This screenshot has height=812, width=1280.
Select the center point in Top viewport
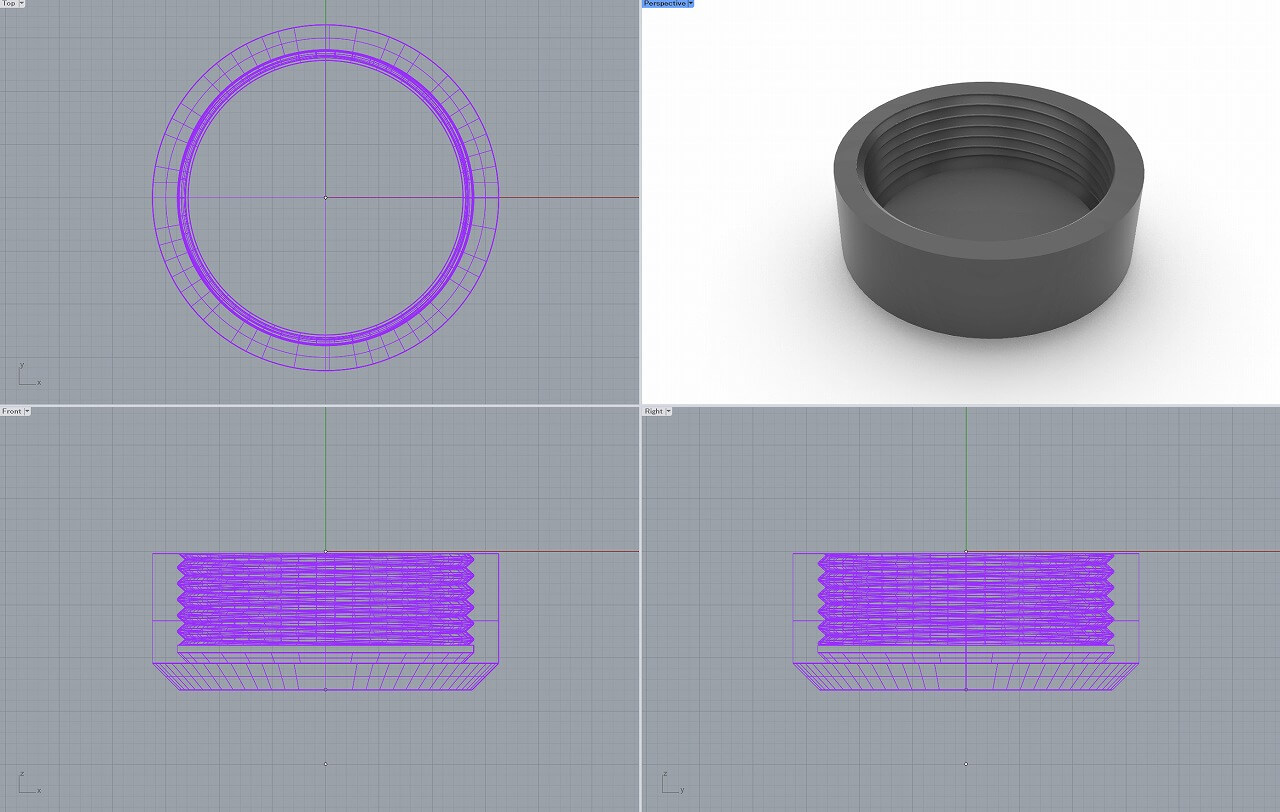pyautogui.click(x=325, y=197)
